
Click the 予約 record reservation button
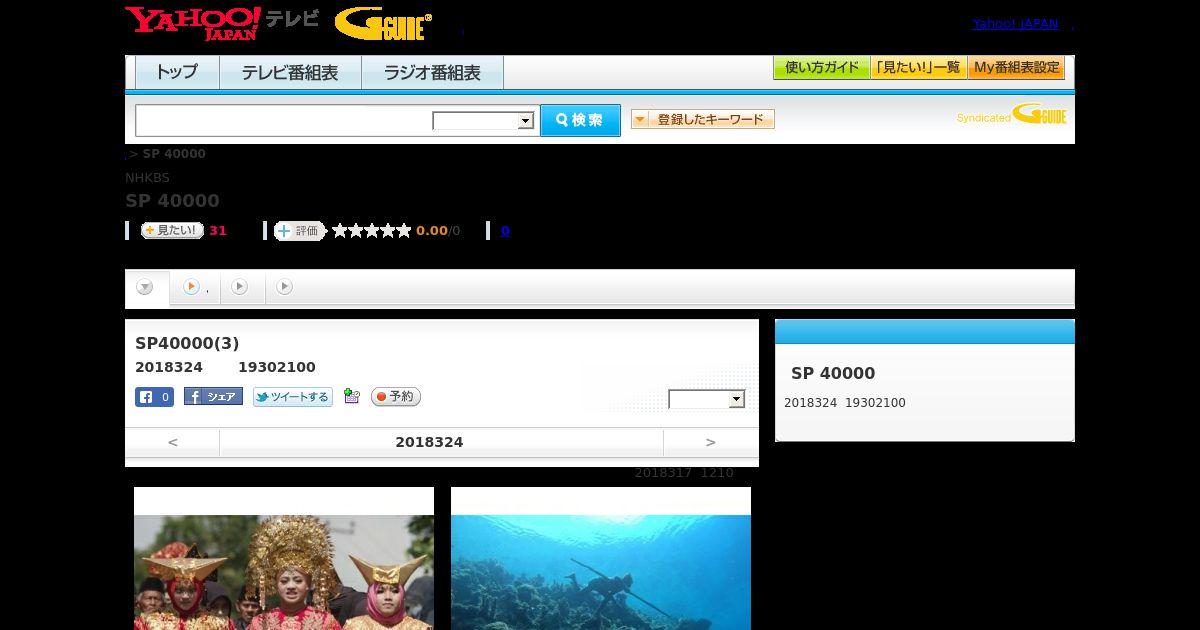[x=396, y=397]
